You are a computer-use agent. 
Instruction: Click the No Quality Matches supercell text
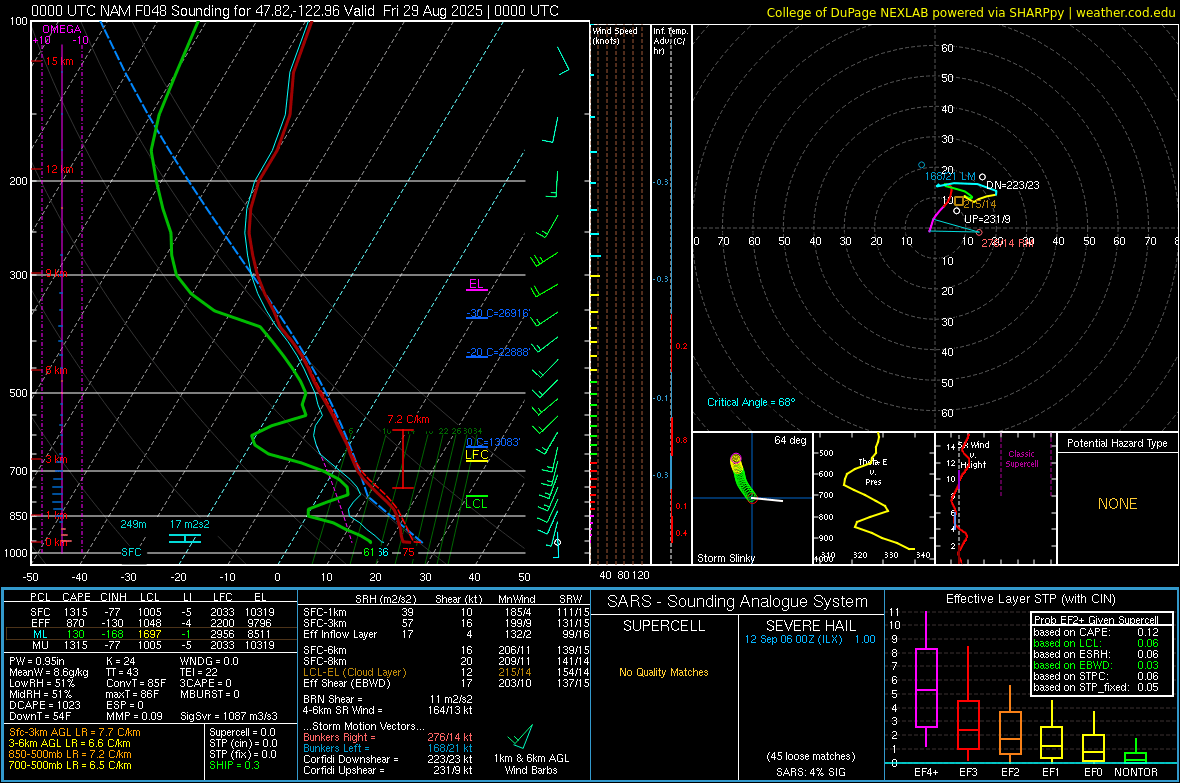tap(664, 672)
